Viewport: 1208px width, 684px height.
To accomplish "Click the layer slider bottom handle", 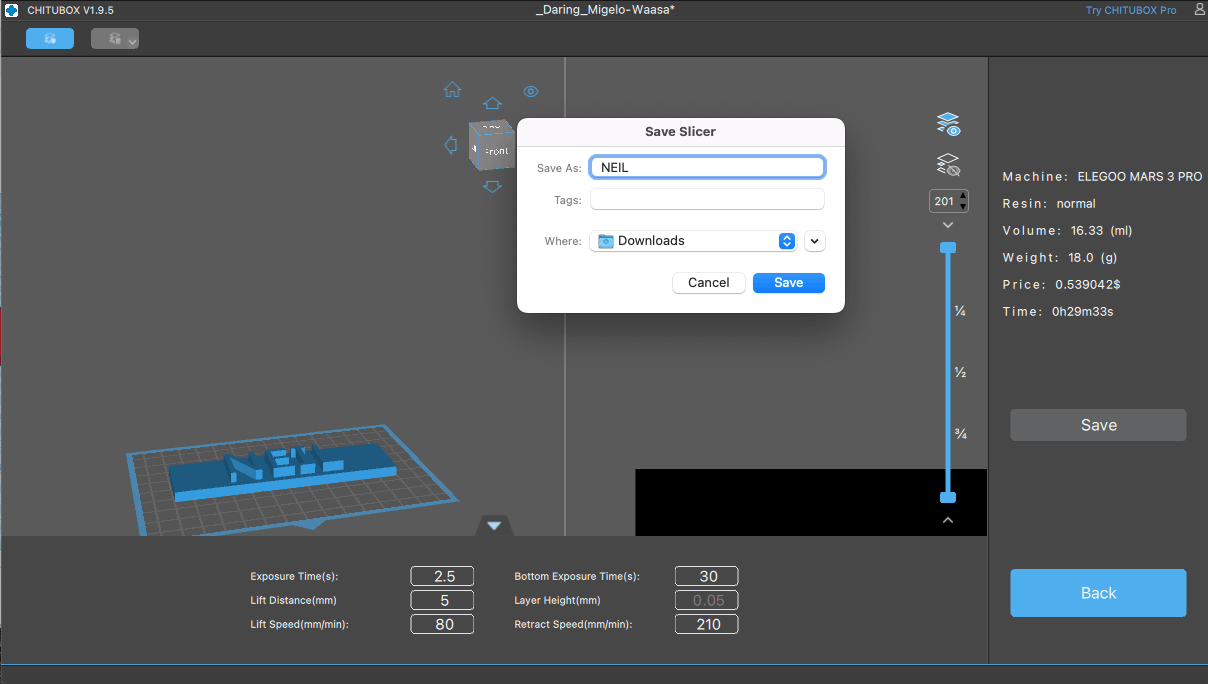I will point(948,497).
